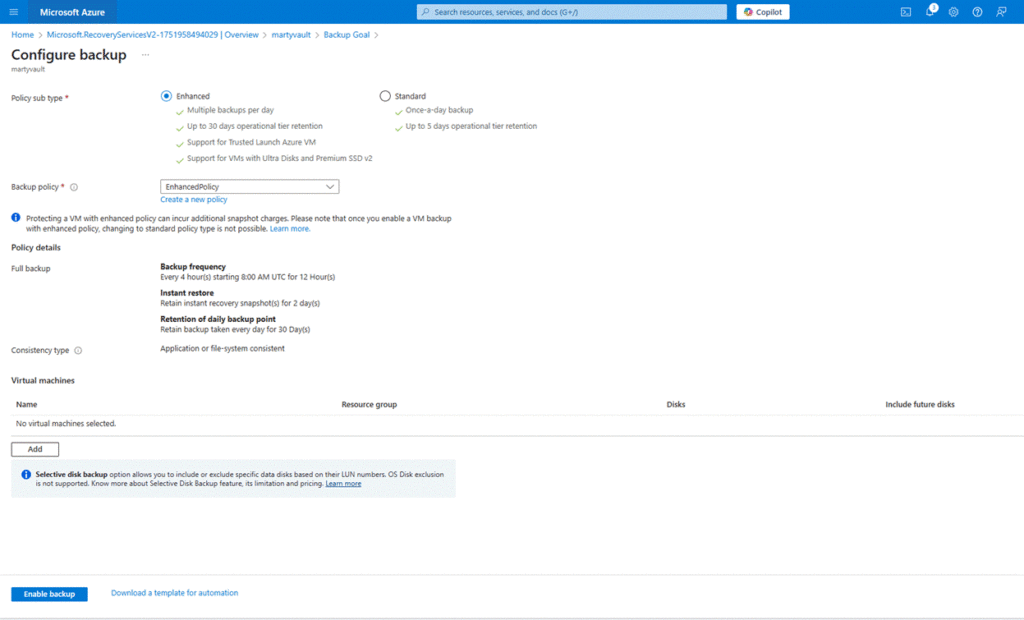
Task: Open the Azure portal hamburger menu
Action: (14, 12)
